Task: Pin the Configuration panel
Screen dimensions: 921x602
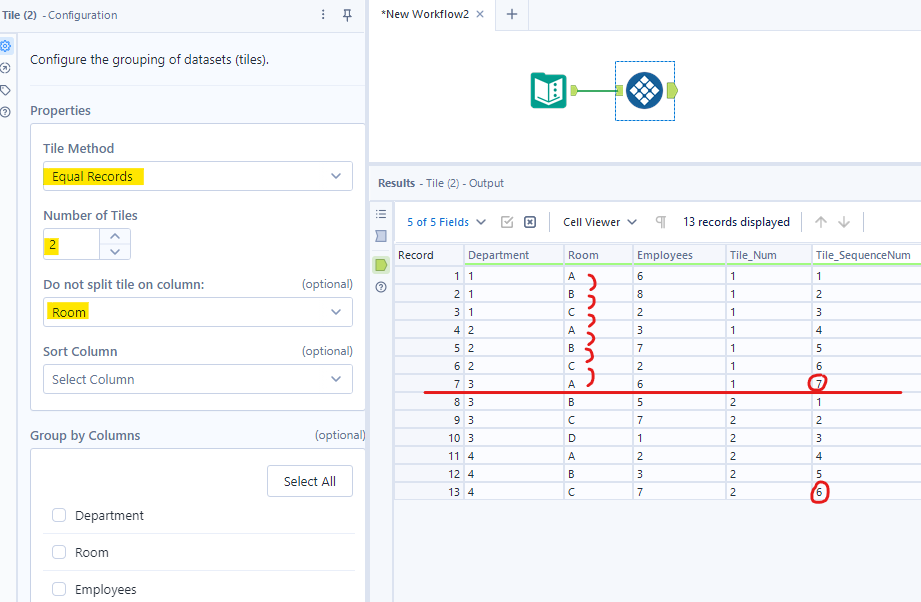Action: (x=347, y=15)
